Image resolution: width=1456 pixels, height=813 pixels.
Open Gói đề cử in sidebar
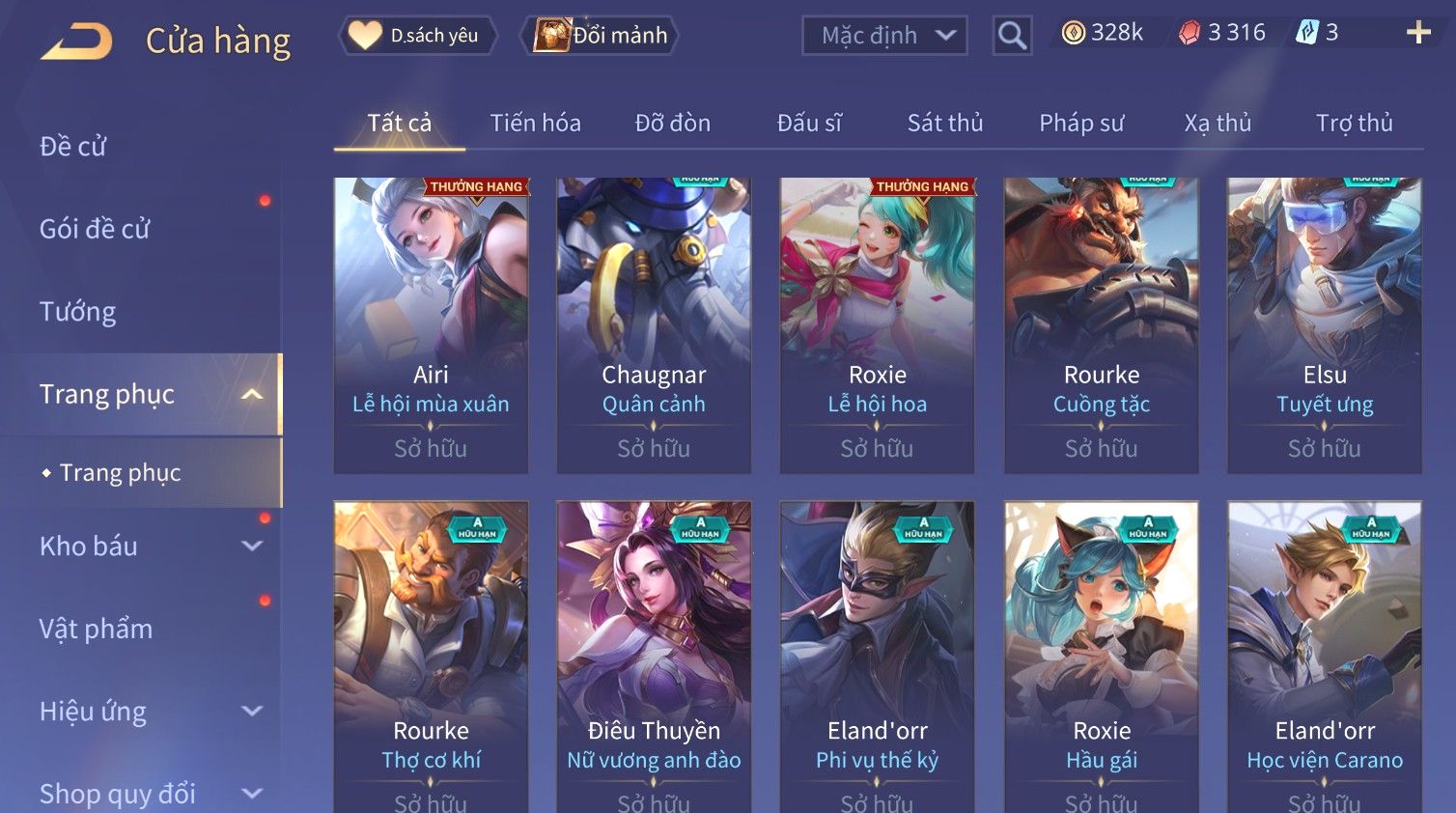coord(95,229)
